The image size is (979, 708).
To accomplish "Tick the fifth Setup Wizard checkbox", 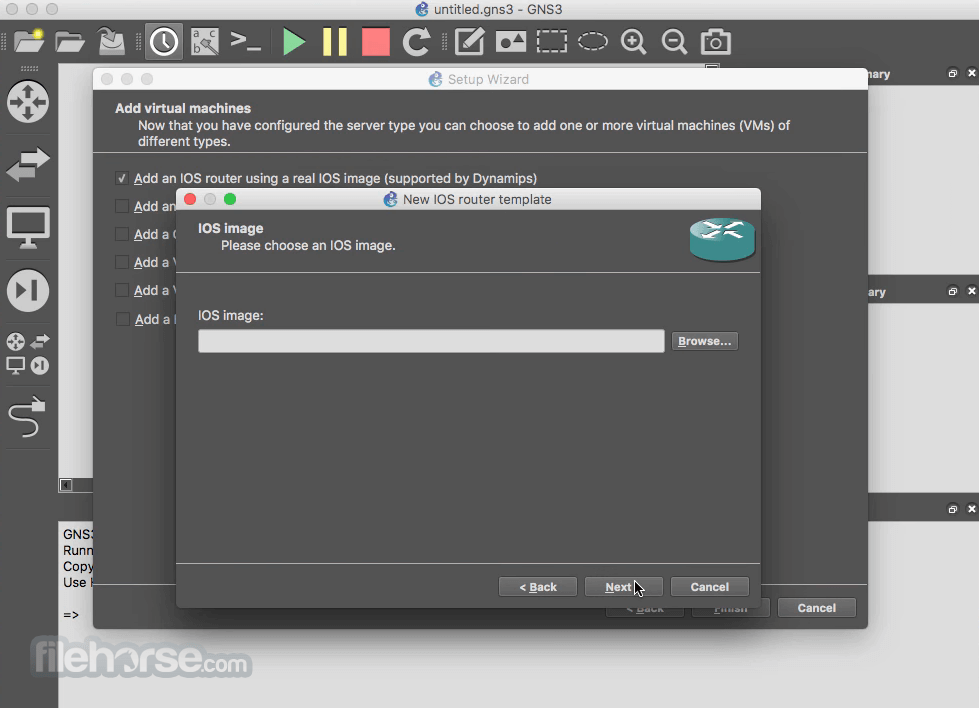I will click(x=122, y=290).
